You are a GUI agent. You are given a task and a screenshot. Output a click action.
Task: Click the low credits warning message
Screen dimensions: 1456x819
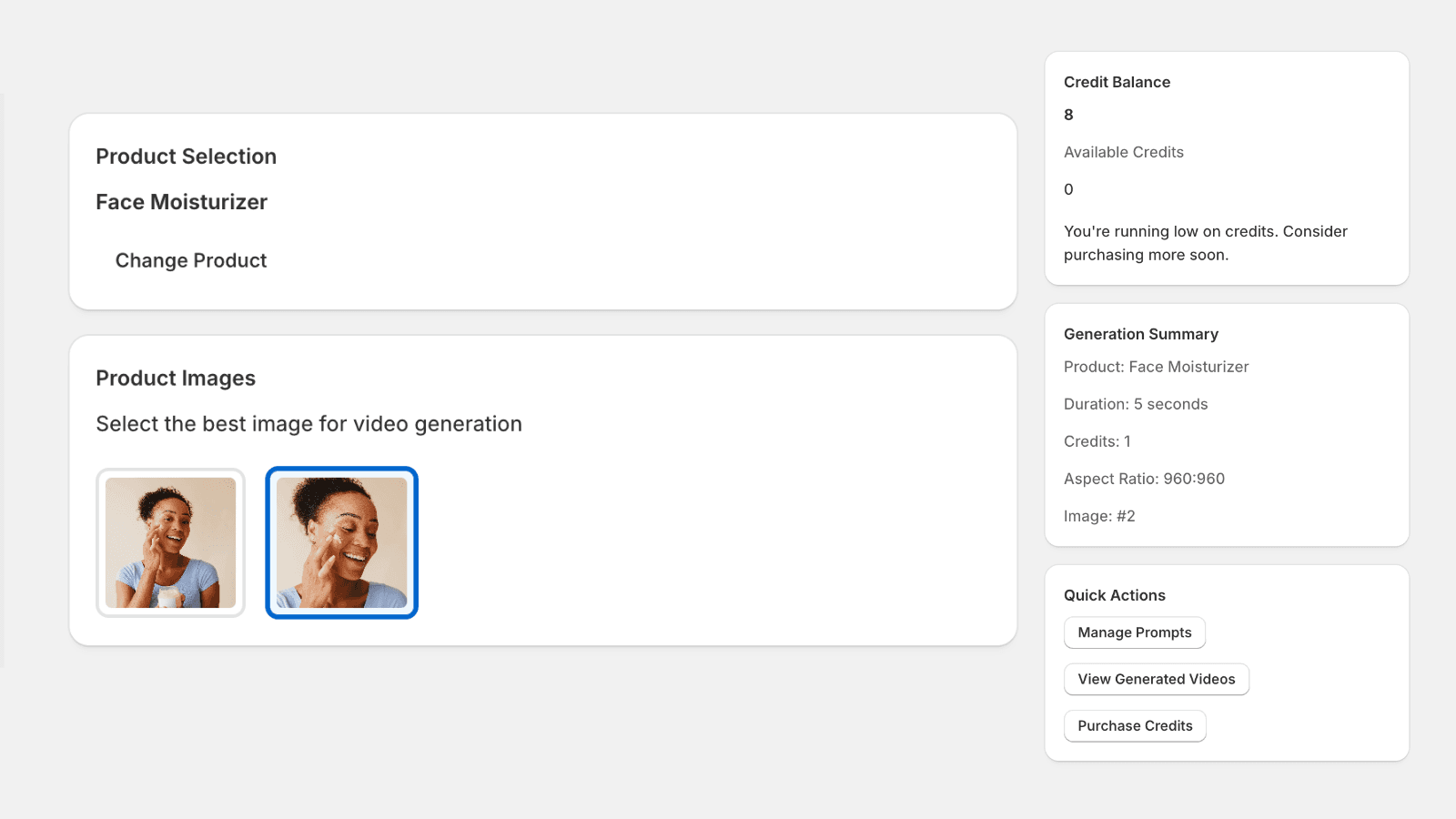tap(1205, 243)
